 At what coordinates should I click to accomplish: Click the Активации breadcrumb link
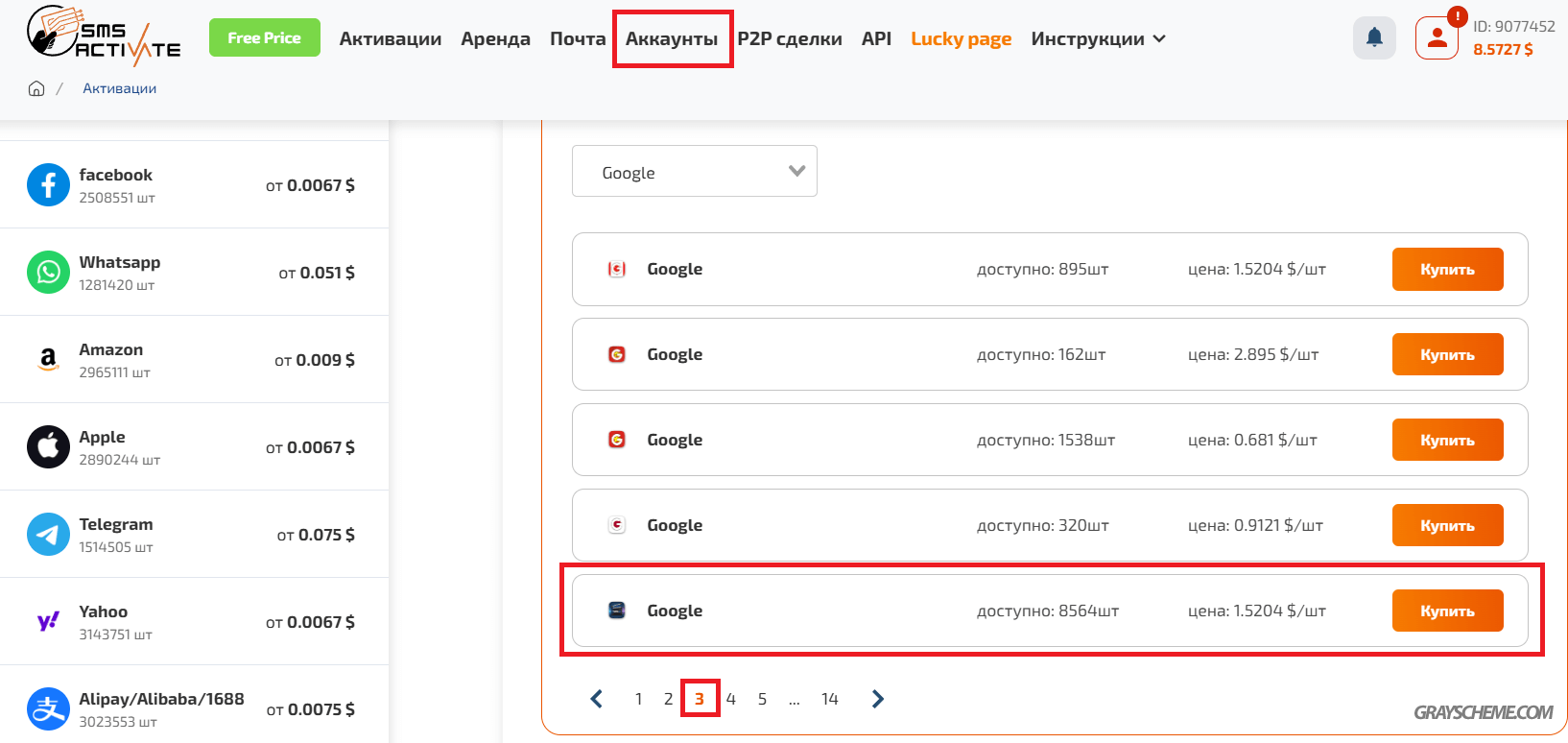[x=119, y=88]
